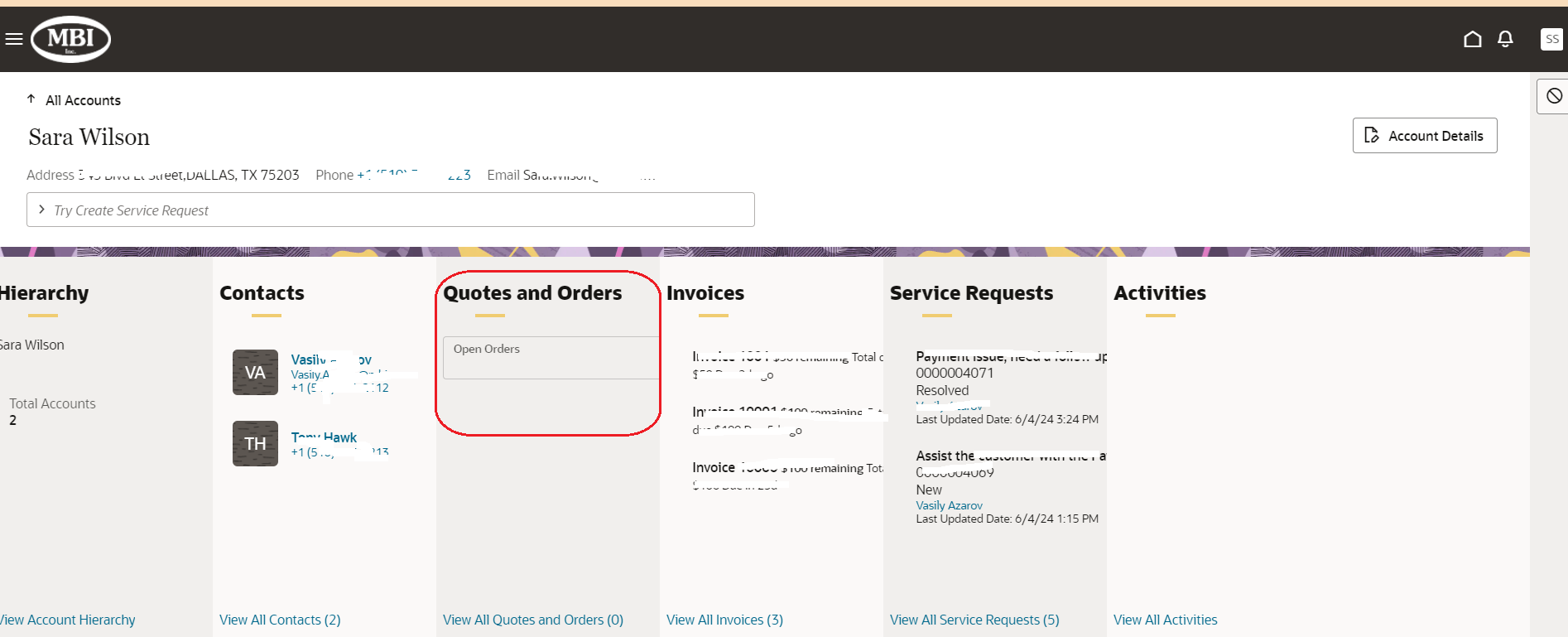This screenshot has height=637, width=1568.
Task: Click the Total Accounts label
Action: click(52, 403)
